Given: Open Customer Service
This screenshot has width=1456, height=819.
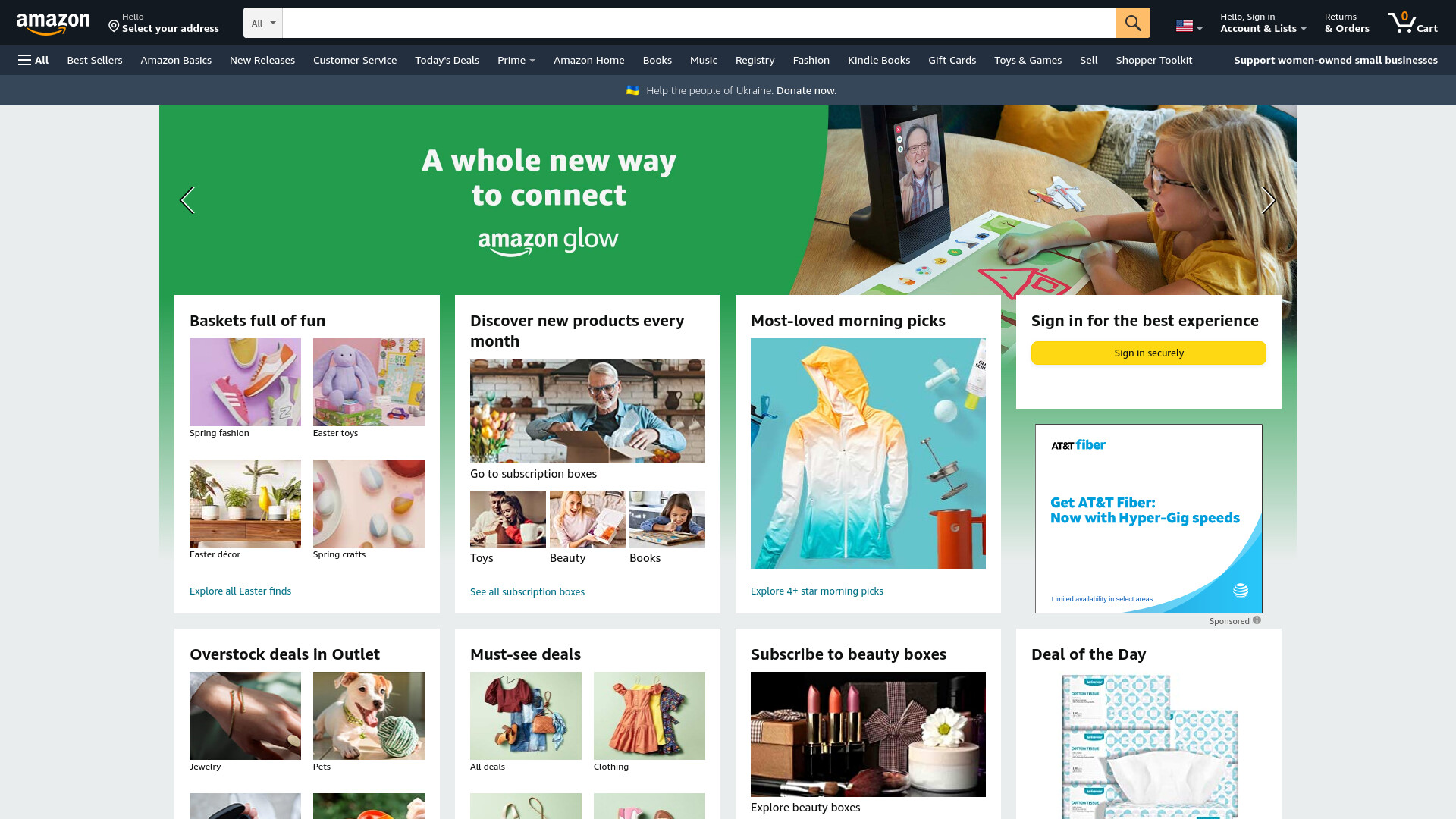Looking at the screenshot, I should point(355,60).
